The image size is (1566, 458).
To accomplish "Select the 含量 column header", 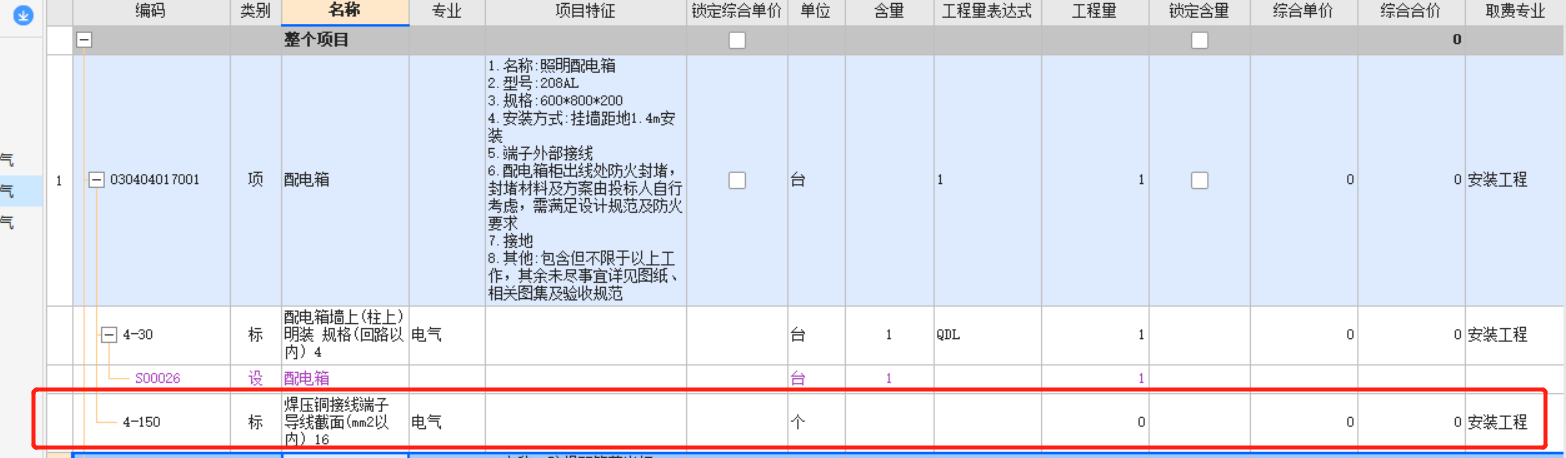I will [x=888, y=12].
